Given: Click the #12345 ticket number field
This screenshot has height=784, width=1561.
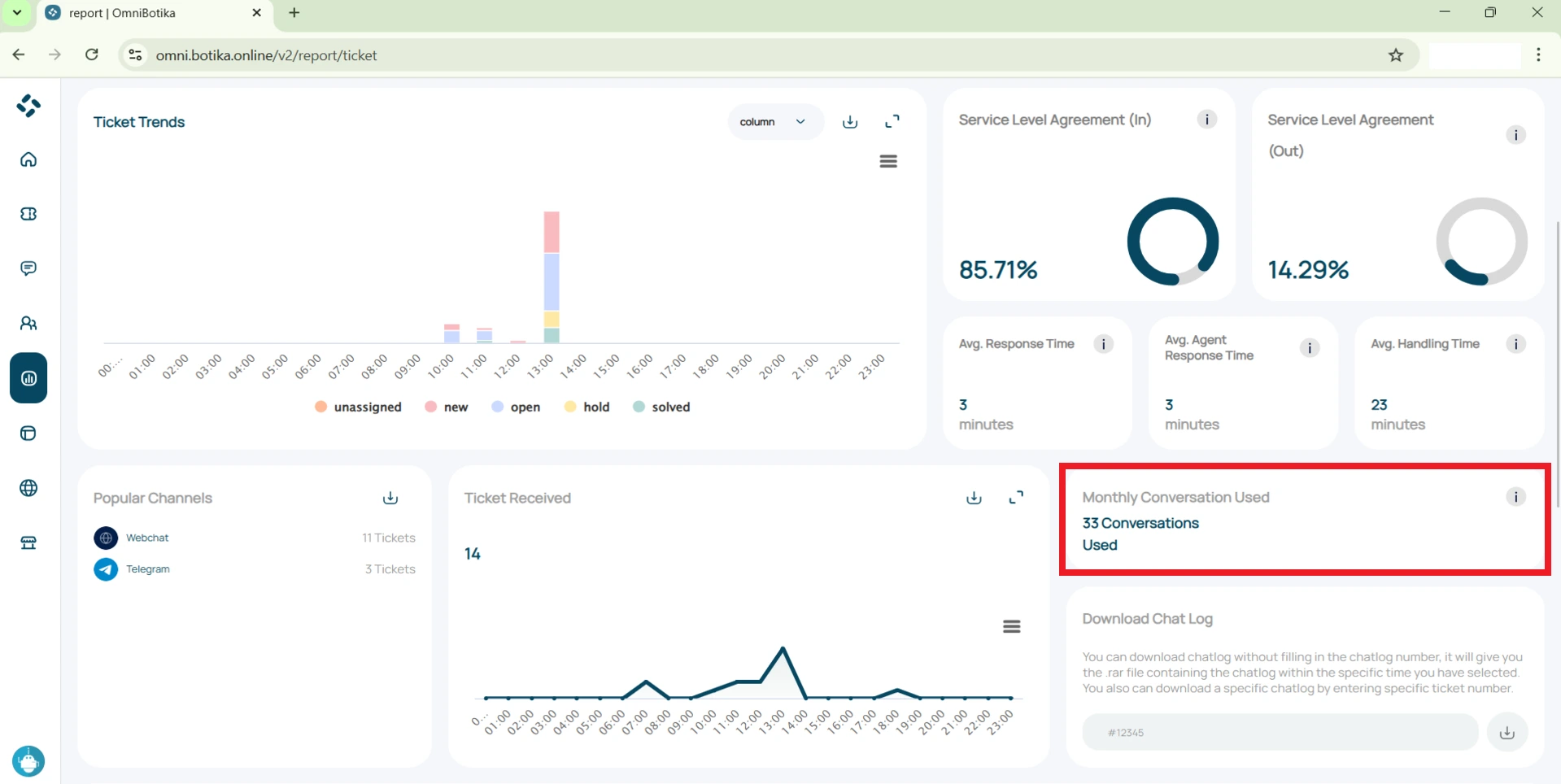Looking at the screenshot, I should 1280,732.
